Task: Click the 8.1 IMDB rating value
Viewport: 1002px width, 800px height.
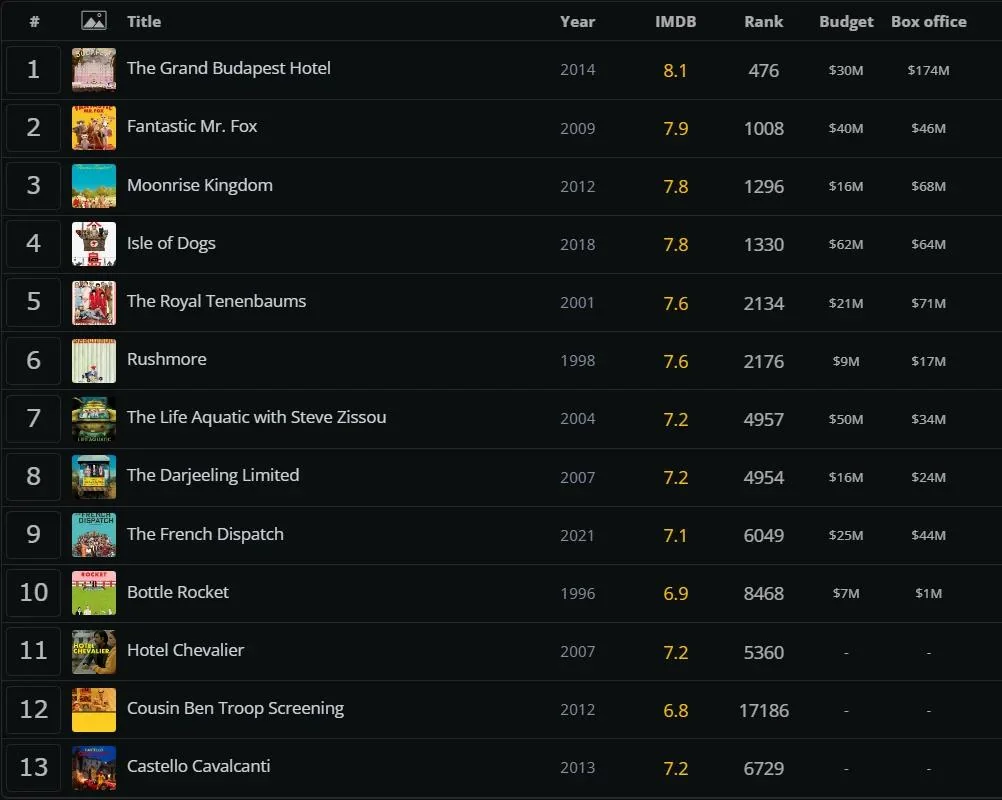Action: pyautogui.click(x=676, y=70)
